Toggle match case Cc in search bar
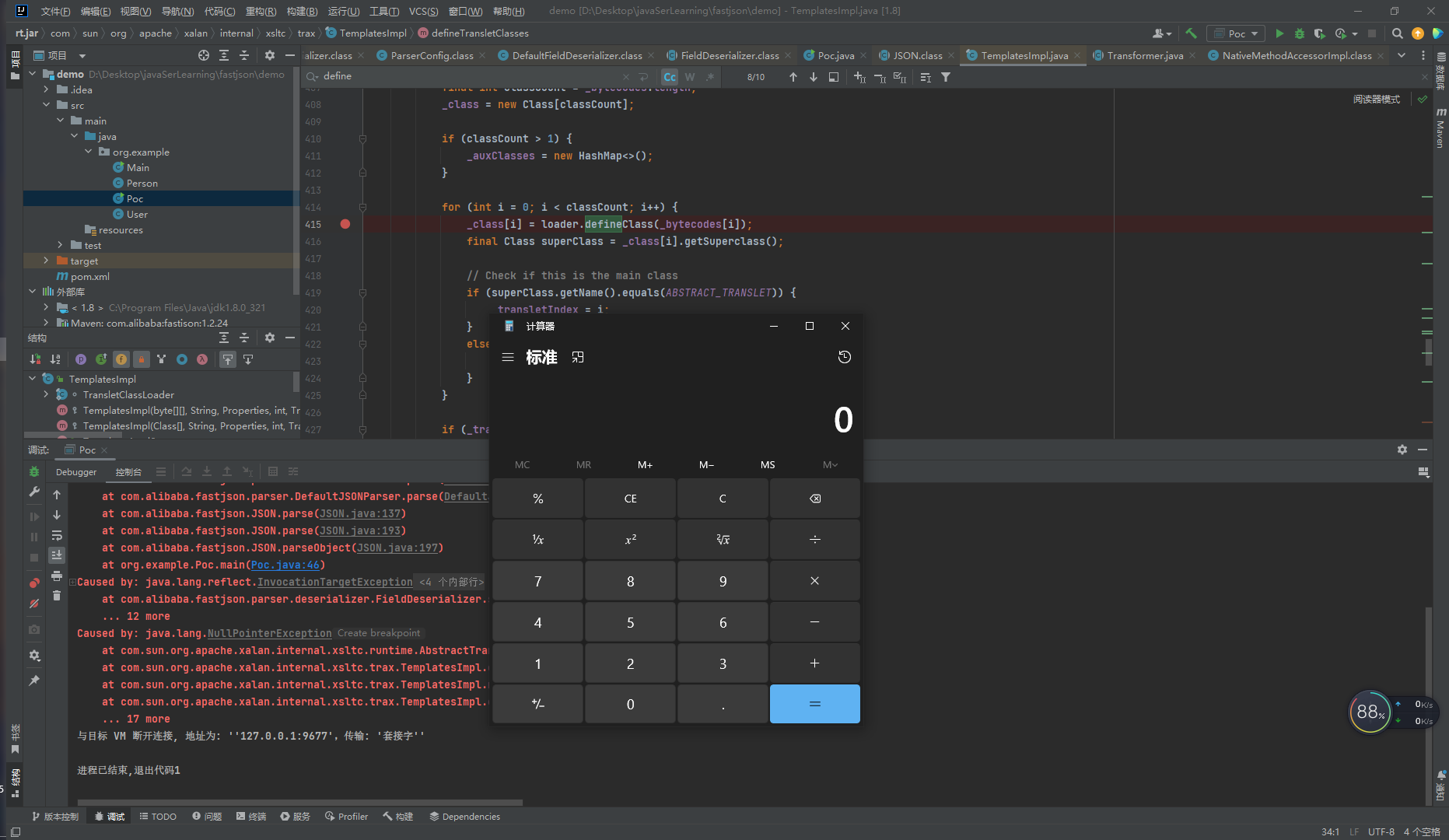This screenshot has width=1449, height=840. tap(670, 77)
